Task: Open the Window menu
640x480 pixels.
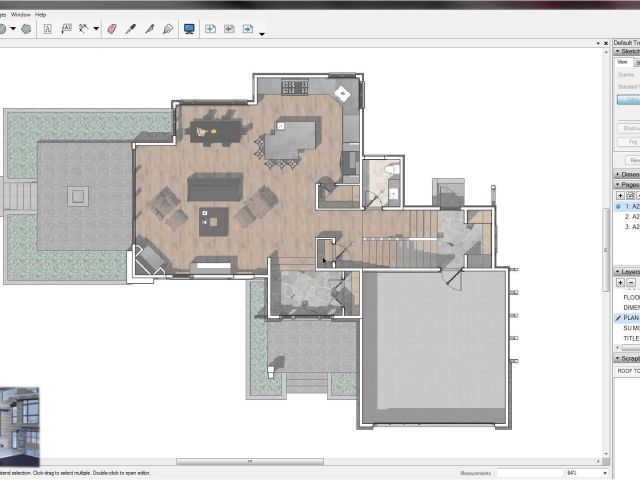Action: (19, 15)
